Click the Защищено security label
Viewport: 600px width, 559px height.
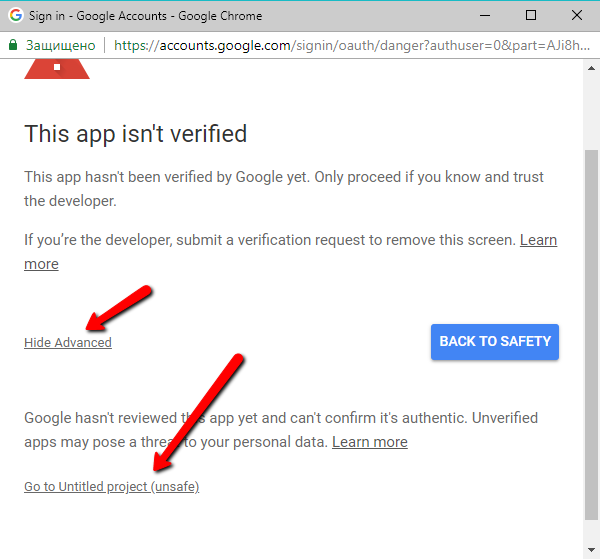click(58, 45)
